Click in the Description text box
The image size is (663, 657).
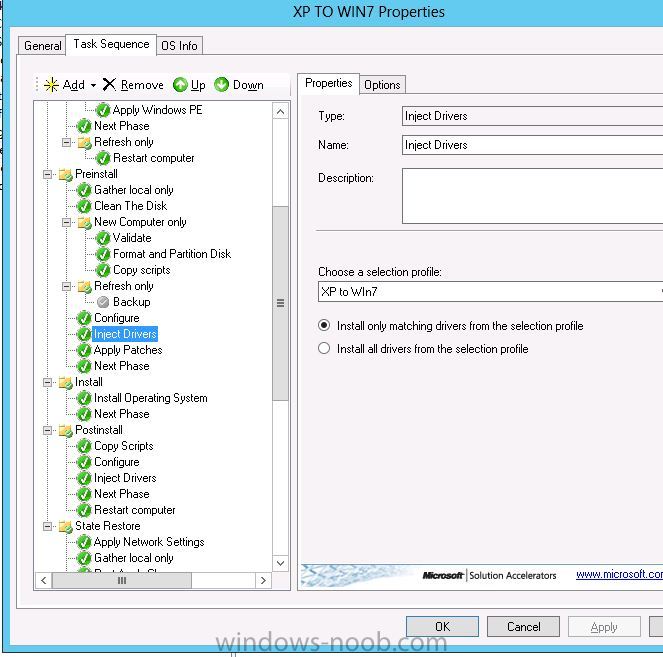coord(532,196)
